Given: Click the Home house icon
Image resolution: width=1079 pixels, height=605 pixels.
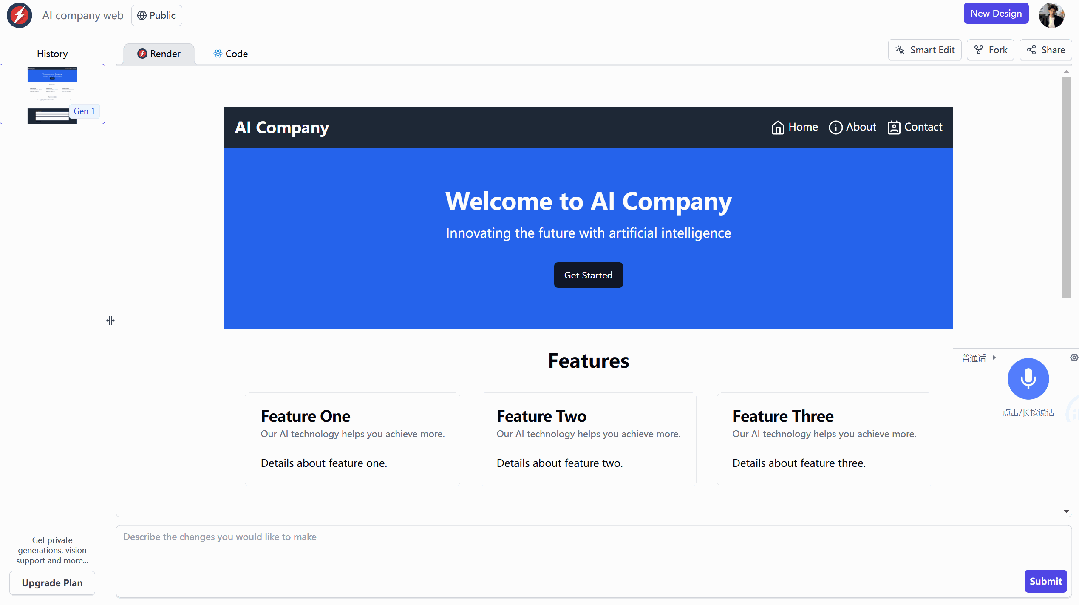Looking at the screenshot, I should (x=778, y=127).
